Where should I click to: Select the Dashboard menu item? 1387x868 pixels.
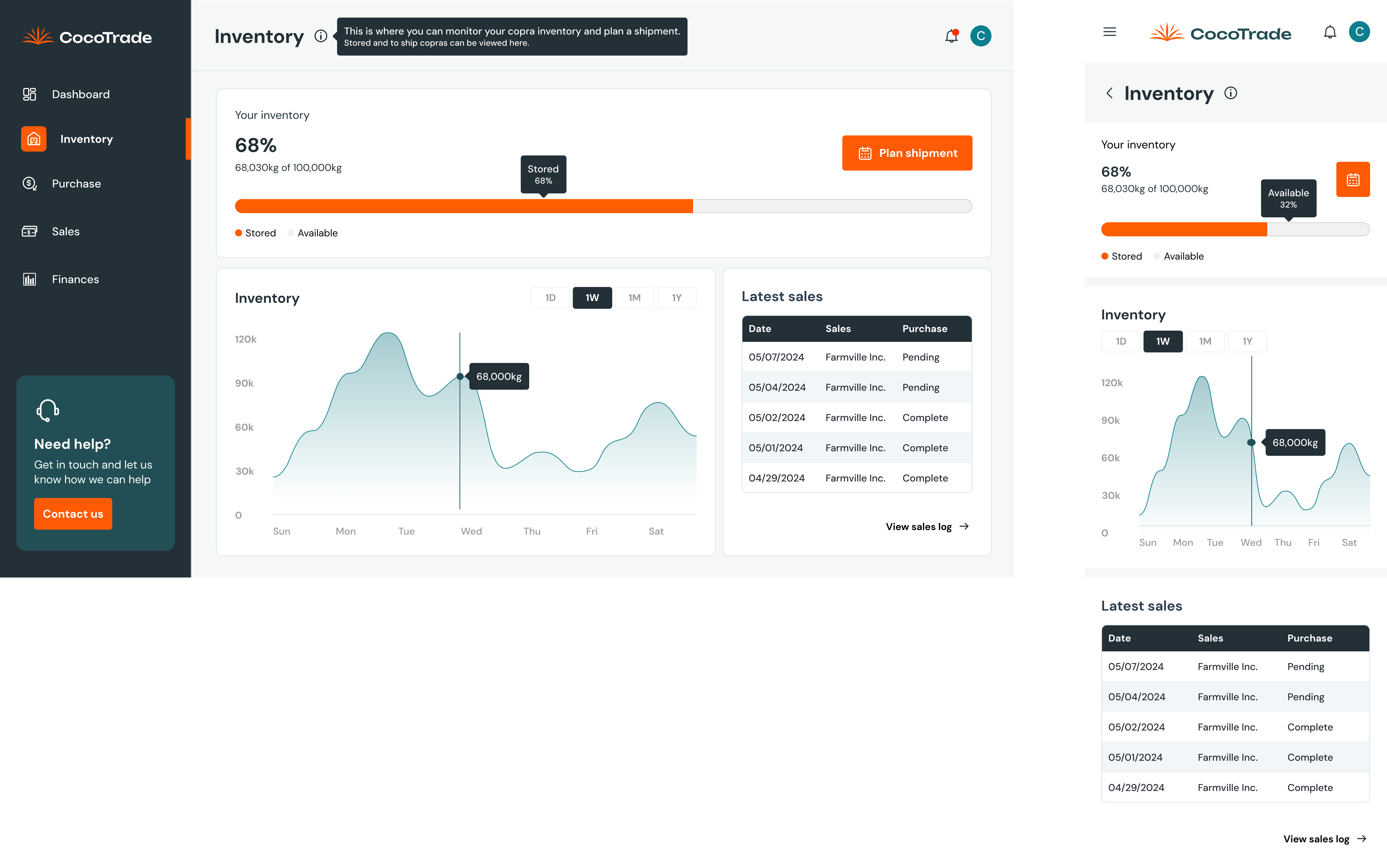[81, 94]
